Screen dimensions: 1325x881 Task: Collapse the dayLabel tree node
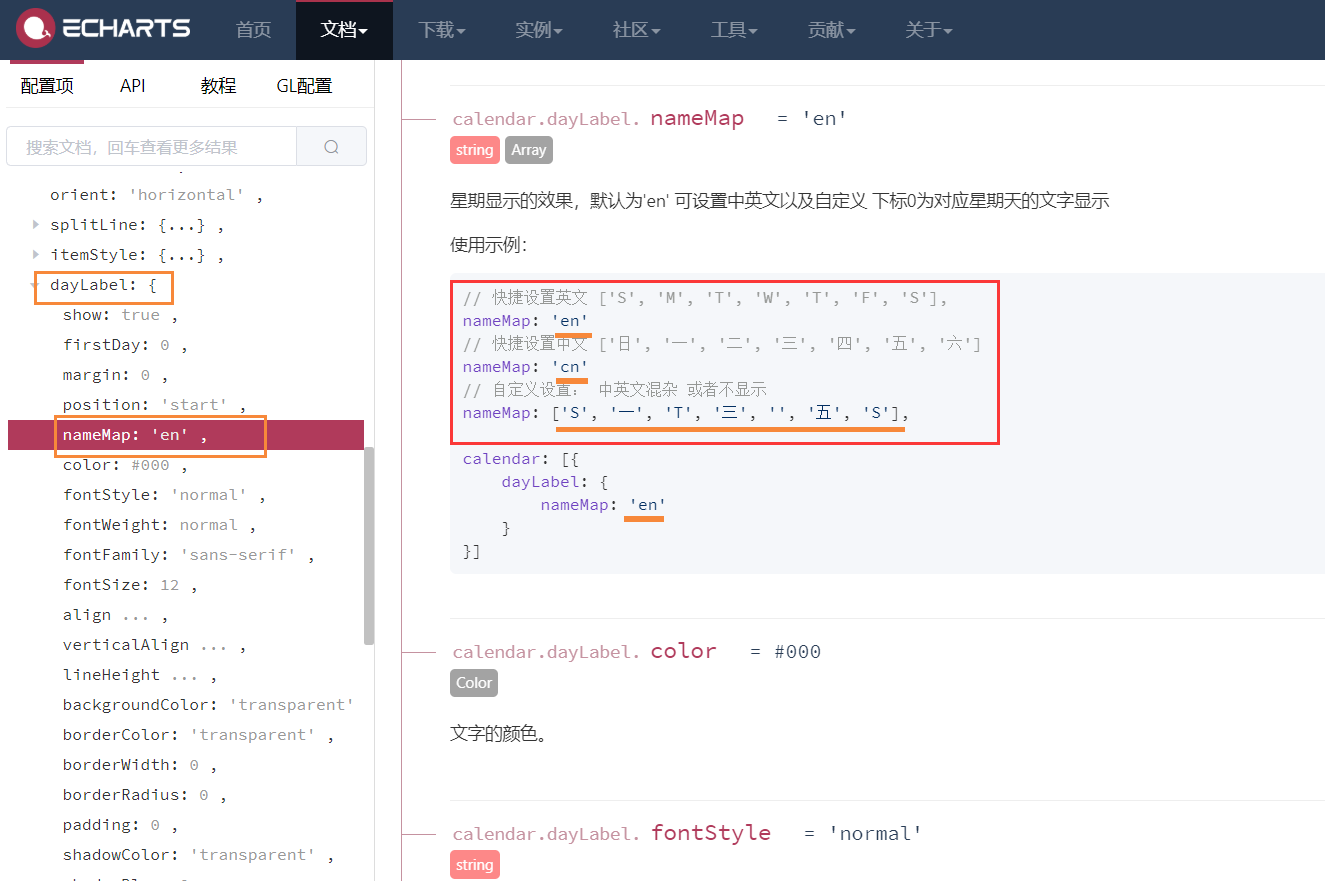pyautogui.click(x=33, y=284)
